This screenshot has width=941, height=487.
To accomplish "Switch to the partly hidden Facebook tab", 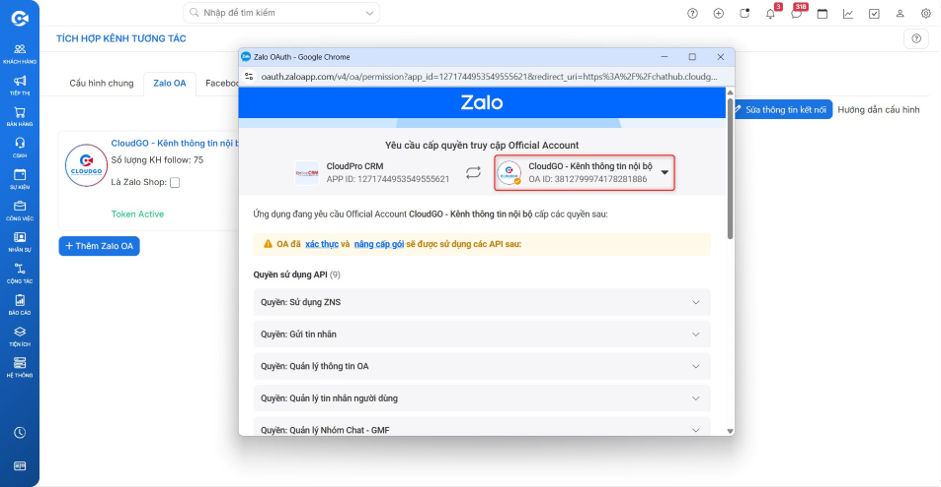I will click(x=221, y=83).
